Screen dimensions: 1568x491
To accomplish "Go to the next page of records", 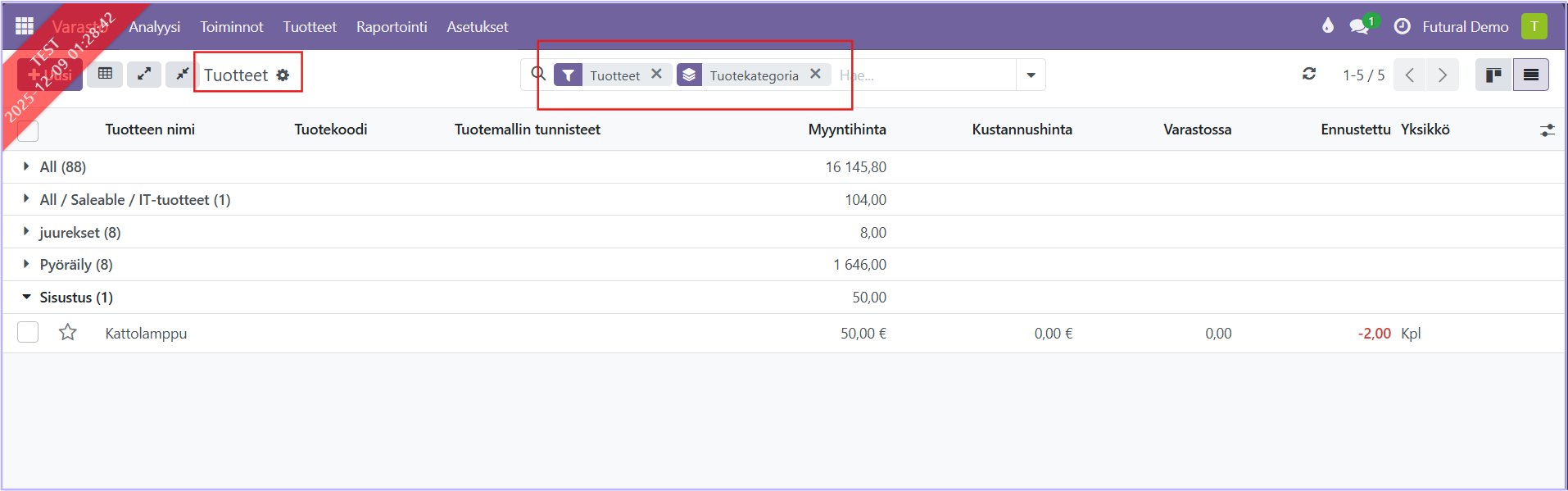I will [x=1443, y=75].
